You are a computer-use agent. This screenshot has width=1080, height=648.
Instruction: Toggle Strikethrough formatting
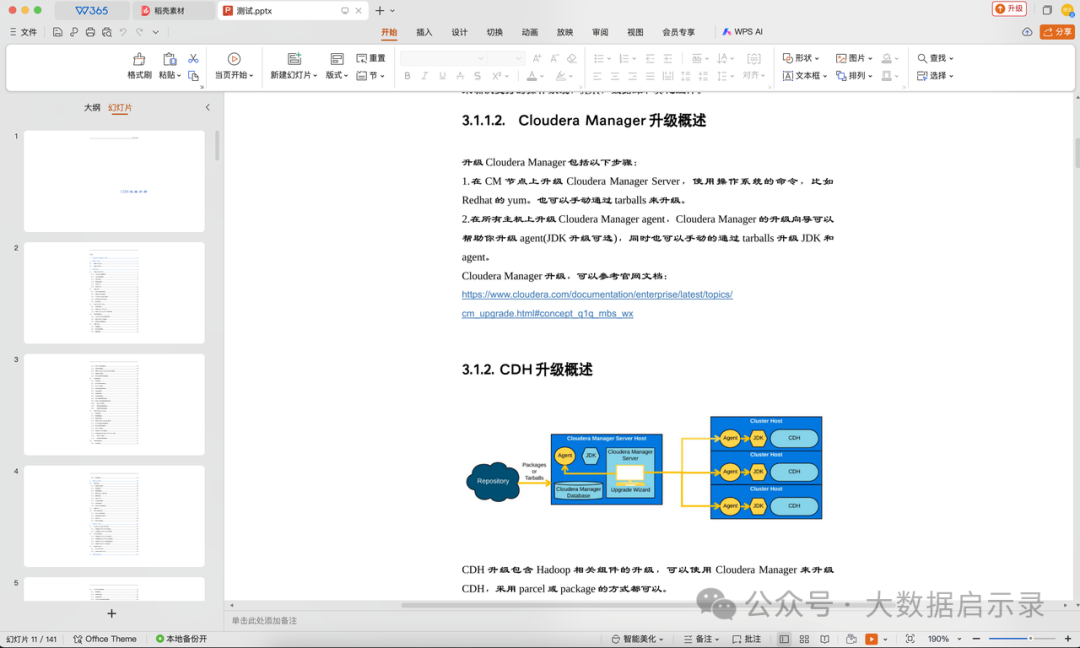coord(460,76)
